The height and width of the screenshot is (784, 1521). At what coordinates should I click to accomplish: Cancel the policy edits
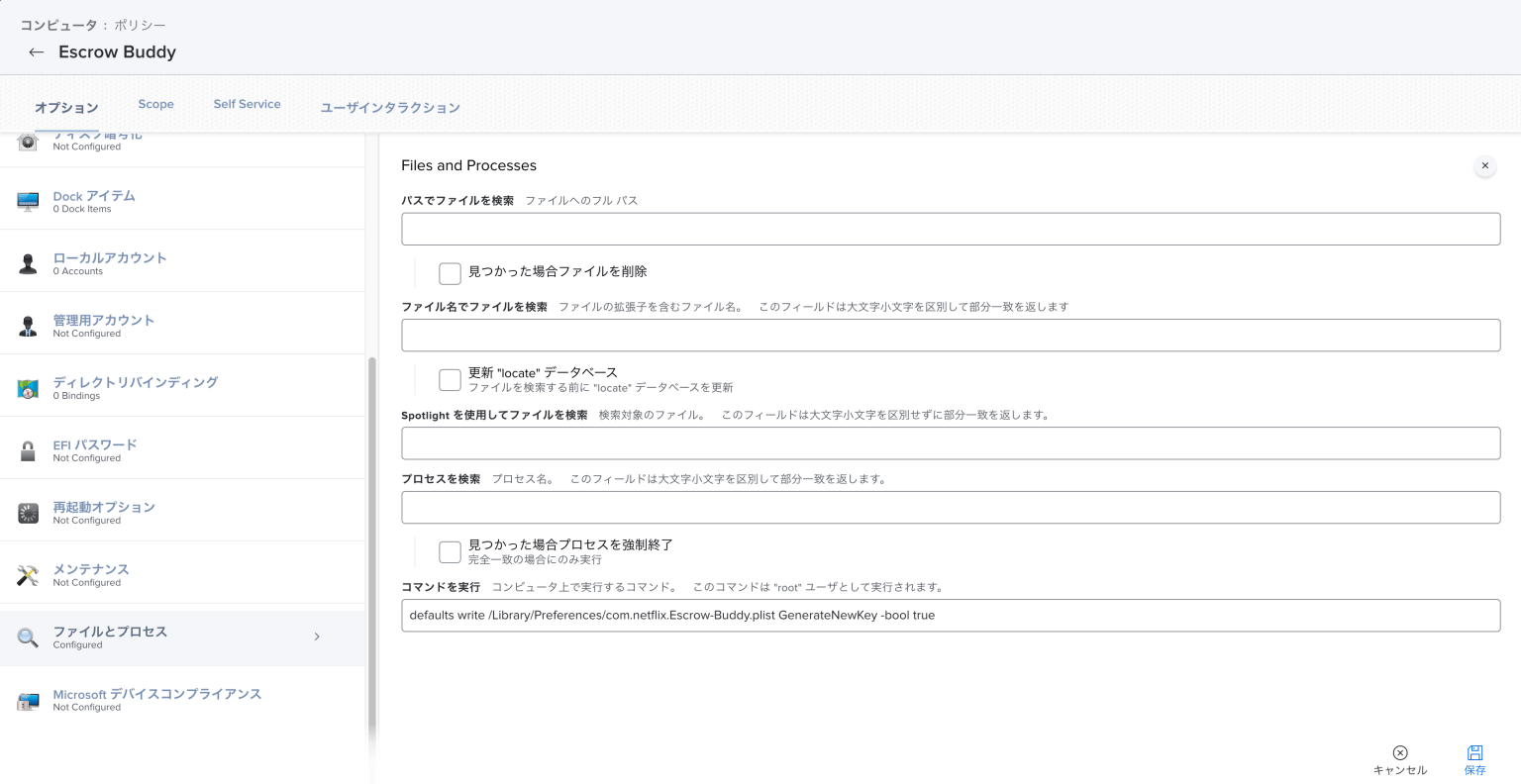pyautogui.click(x=1399, y=757)
